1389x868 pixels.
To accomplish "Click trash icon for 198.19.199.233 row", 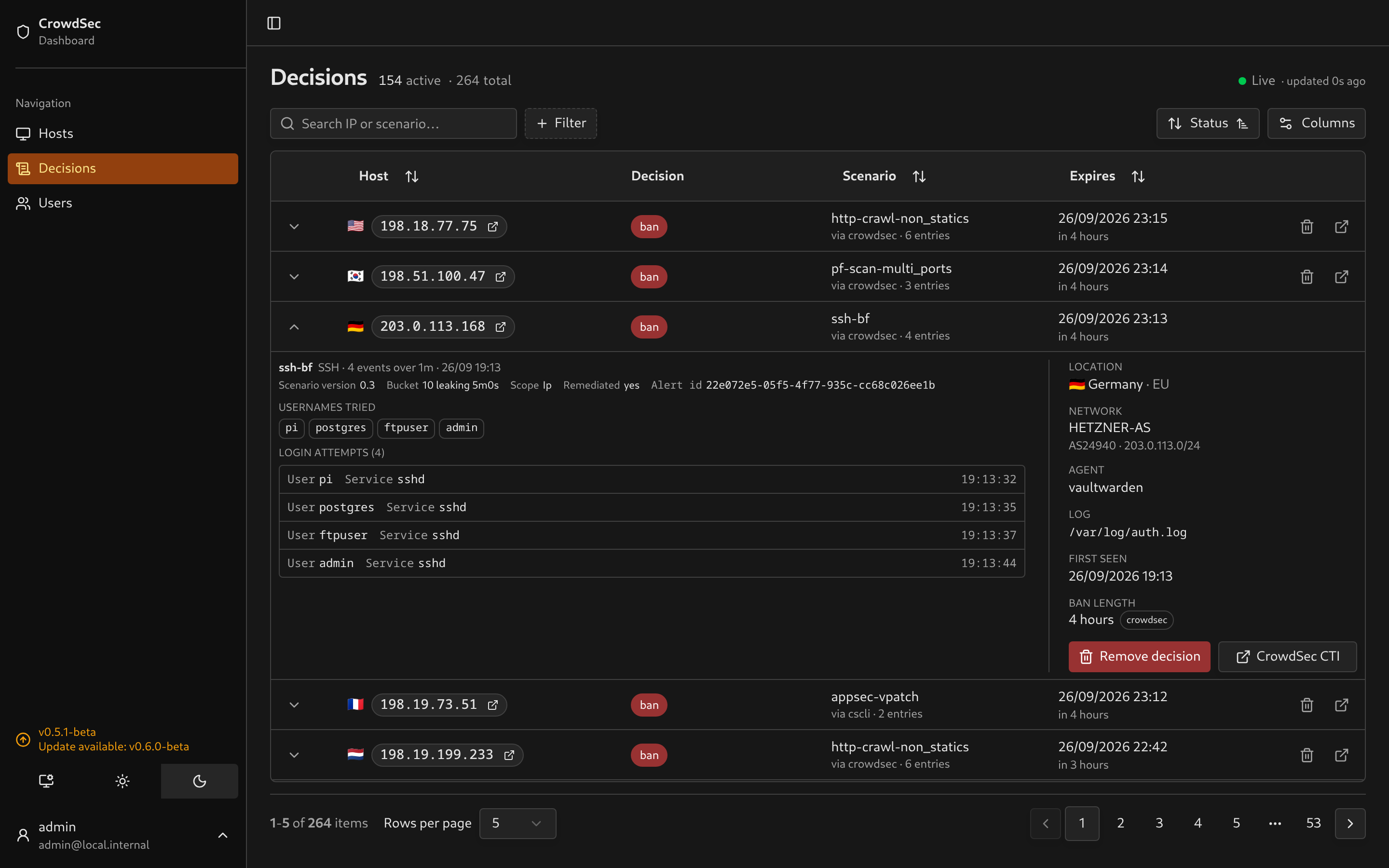I will (1307, 755).
